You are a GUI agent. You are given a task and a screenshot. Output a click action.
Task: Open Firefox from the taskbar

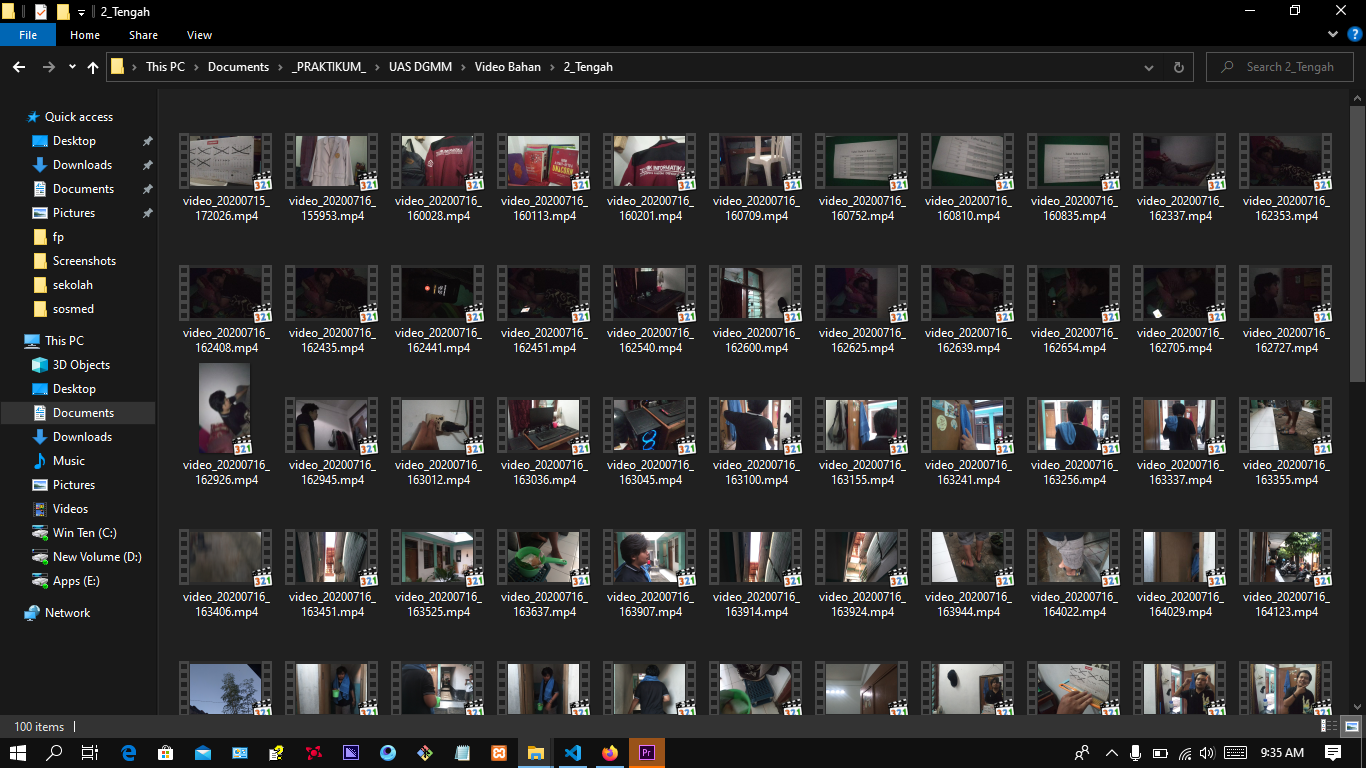(x=610, y=753)
